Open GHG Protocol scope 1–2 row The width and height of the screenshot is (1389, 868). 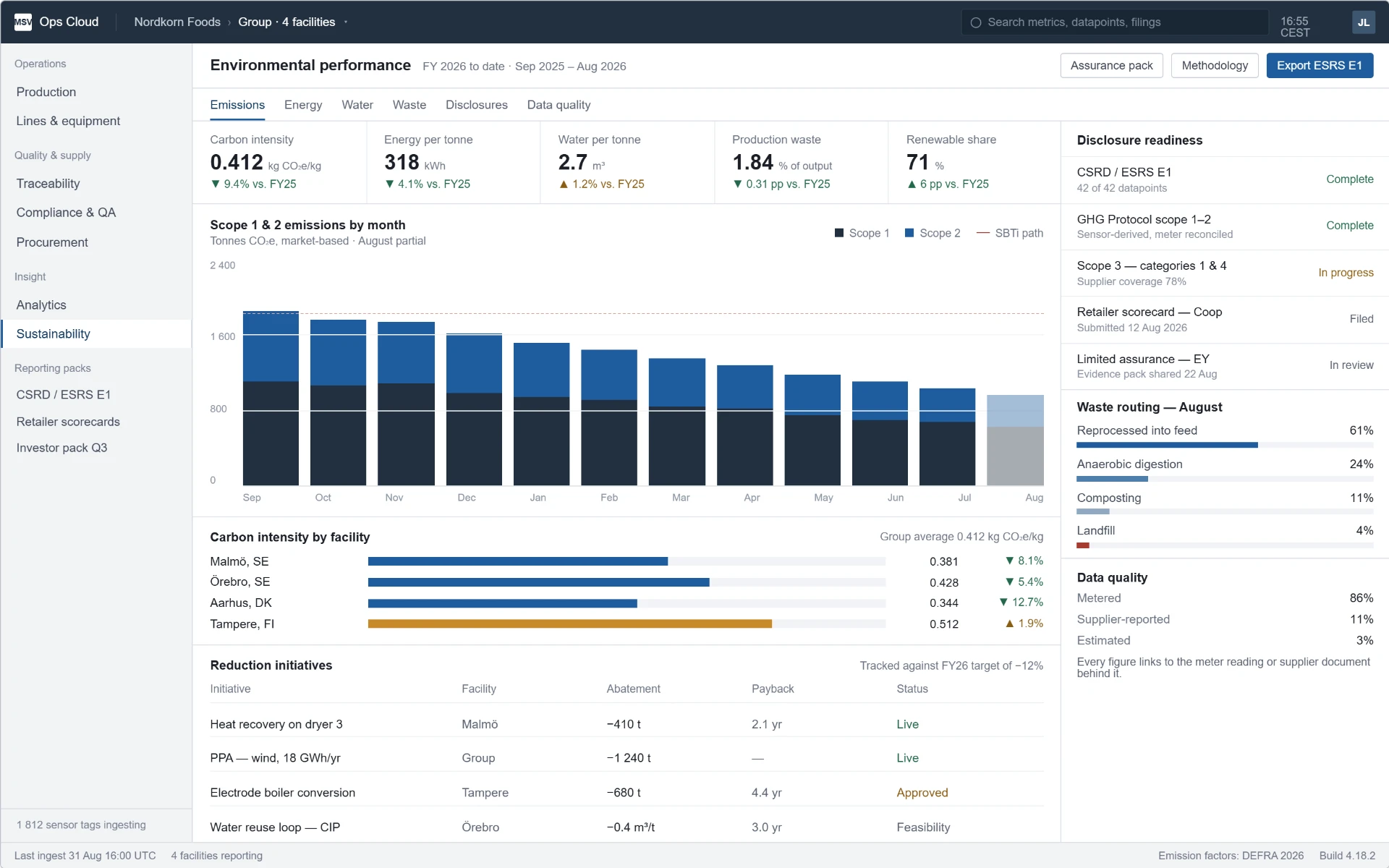1225,226
